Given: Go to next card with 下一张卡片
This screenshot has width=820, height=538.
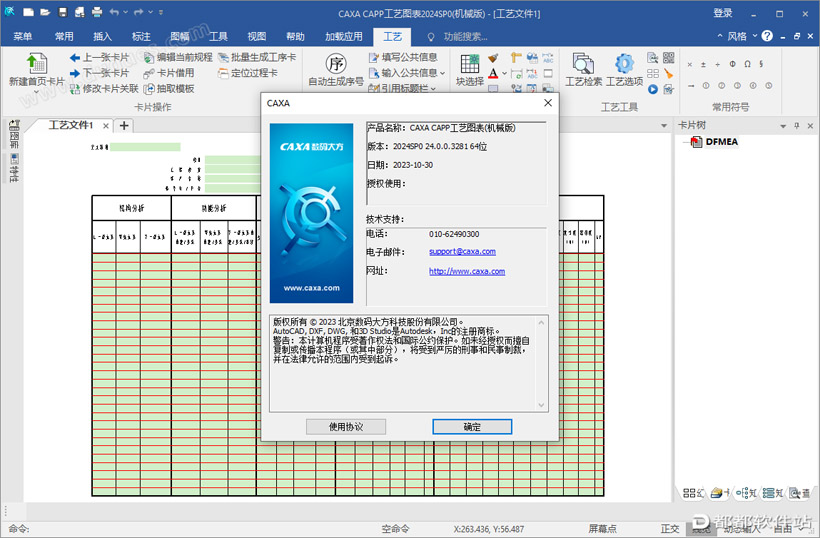Looking at the screenshot, I should [x=99, y=73].
